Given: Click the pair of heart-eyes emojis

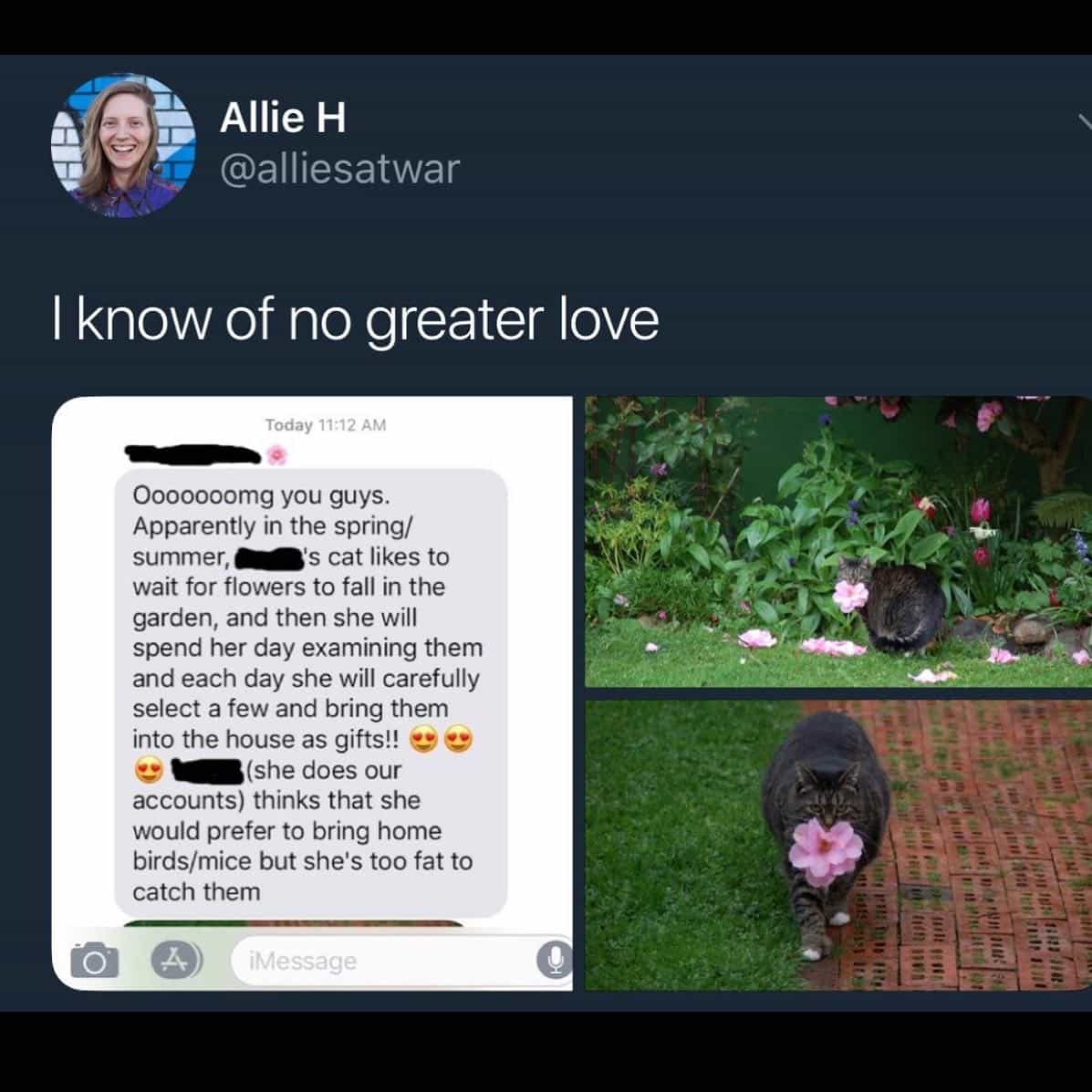Looking at the screenshot, I should coord(441,740).
